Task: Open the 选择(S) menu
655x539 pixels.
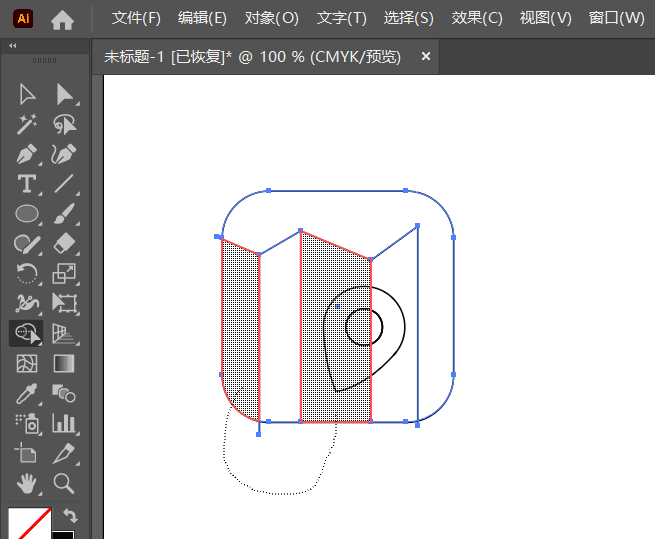Action: [409, 18]
